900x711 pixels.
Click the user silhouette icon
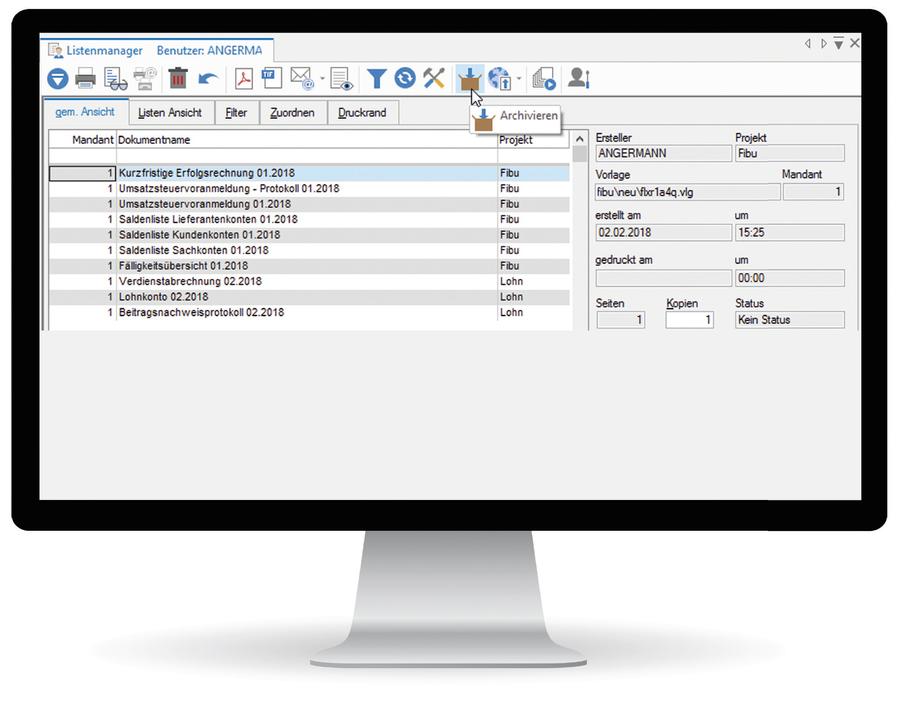point(578,78)
